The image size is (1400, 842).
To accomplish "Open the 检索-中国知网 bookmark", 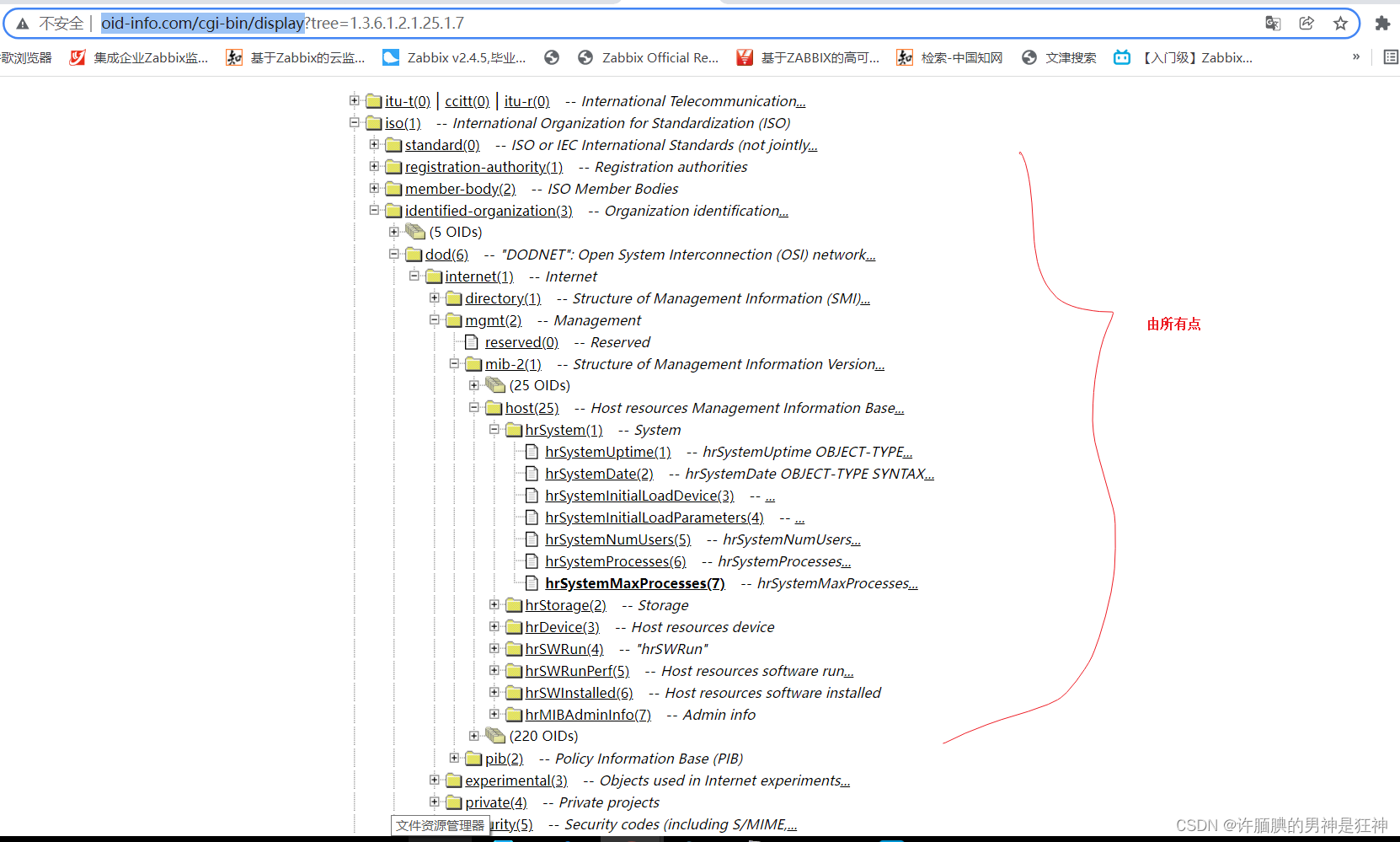I will coord(949,57).
